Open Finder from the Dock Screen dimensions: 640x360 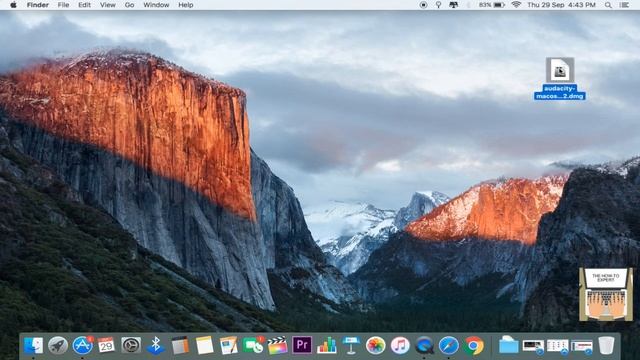33,345
